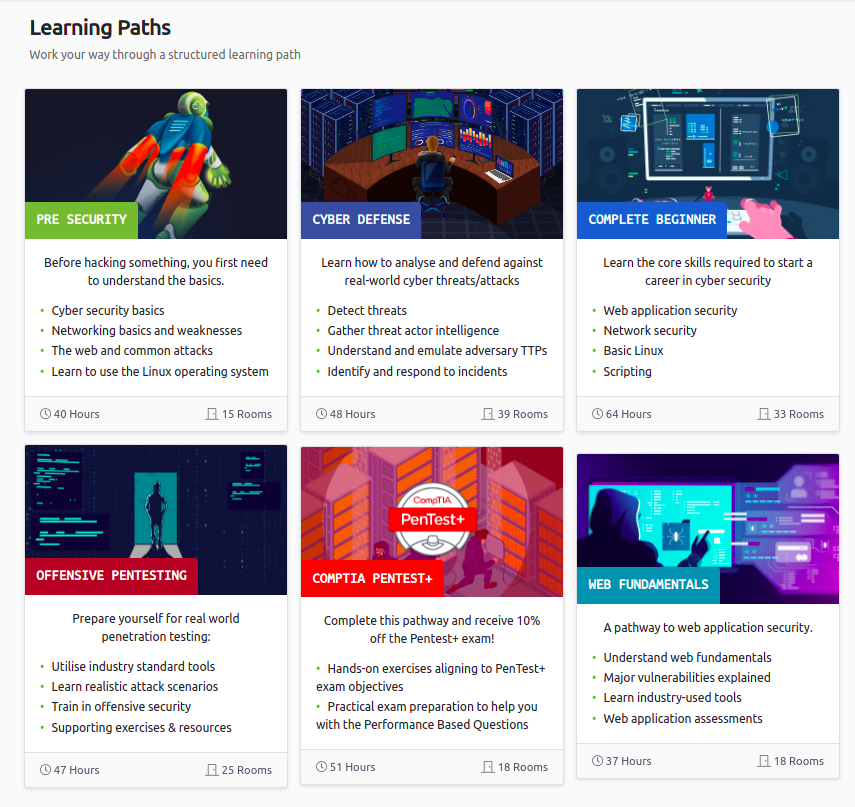The height and width of the screenshot is (807, 855).
Task: Click 'Understand and emulate adversary TTPs'
Action: [x=437, y=351]
